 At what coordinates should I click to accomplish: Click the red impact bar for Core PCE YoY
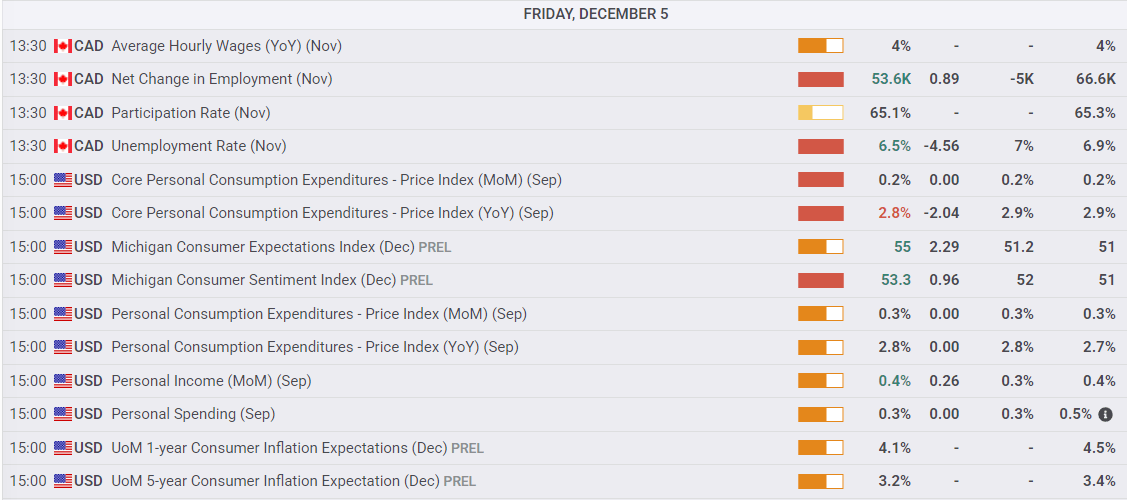(x=820, y=213)
